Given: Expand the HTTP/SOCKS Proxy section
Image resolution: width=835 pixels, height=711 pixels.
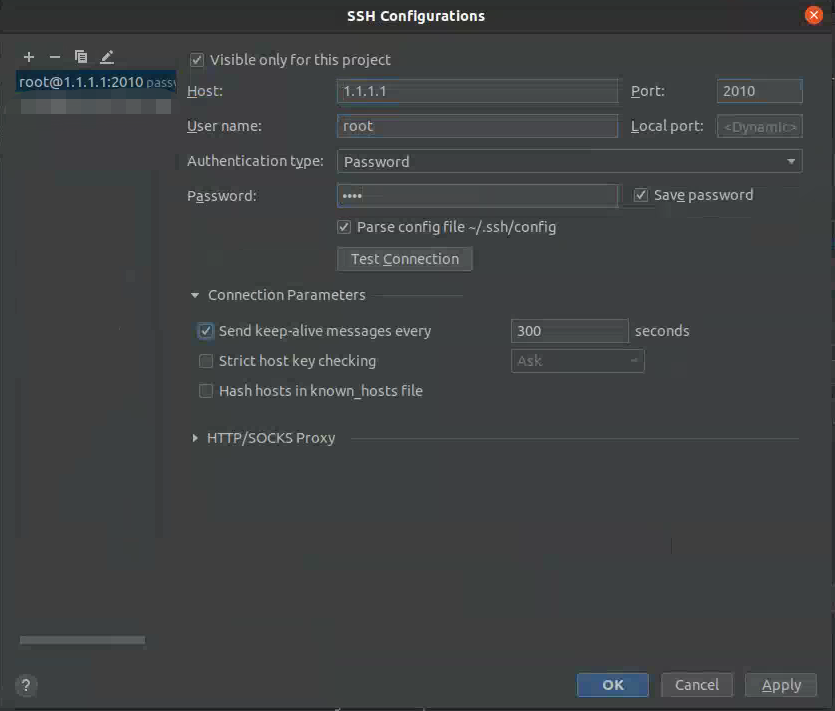Looking at the screenshot, I should click(x=195, y=438).
